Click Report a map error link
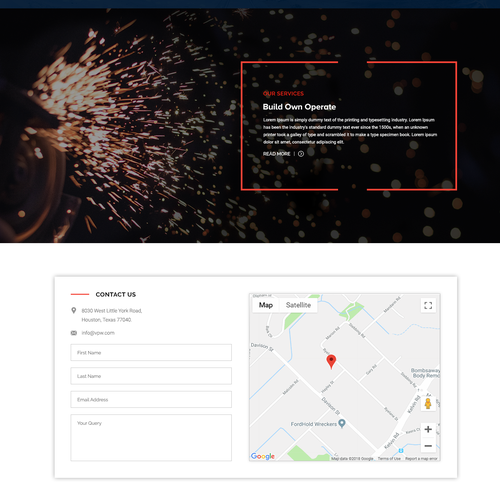This screenshot has height=500, width=500. coord(421,459)
